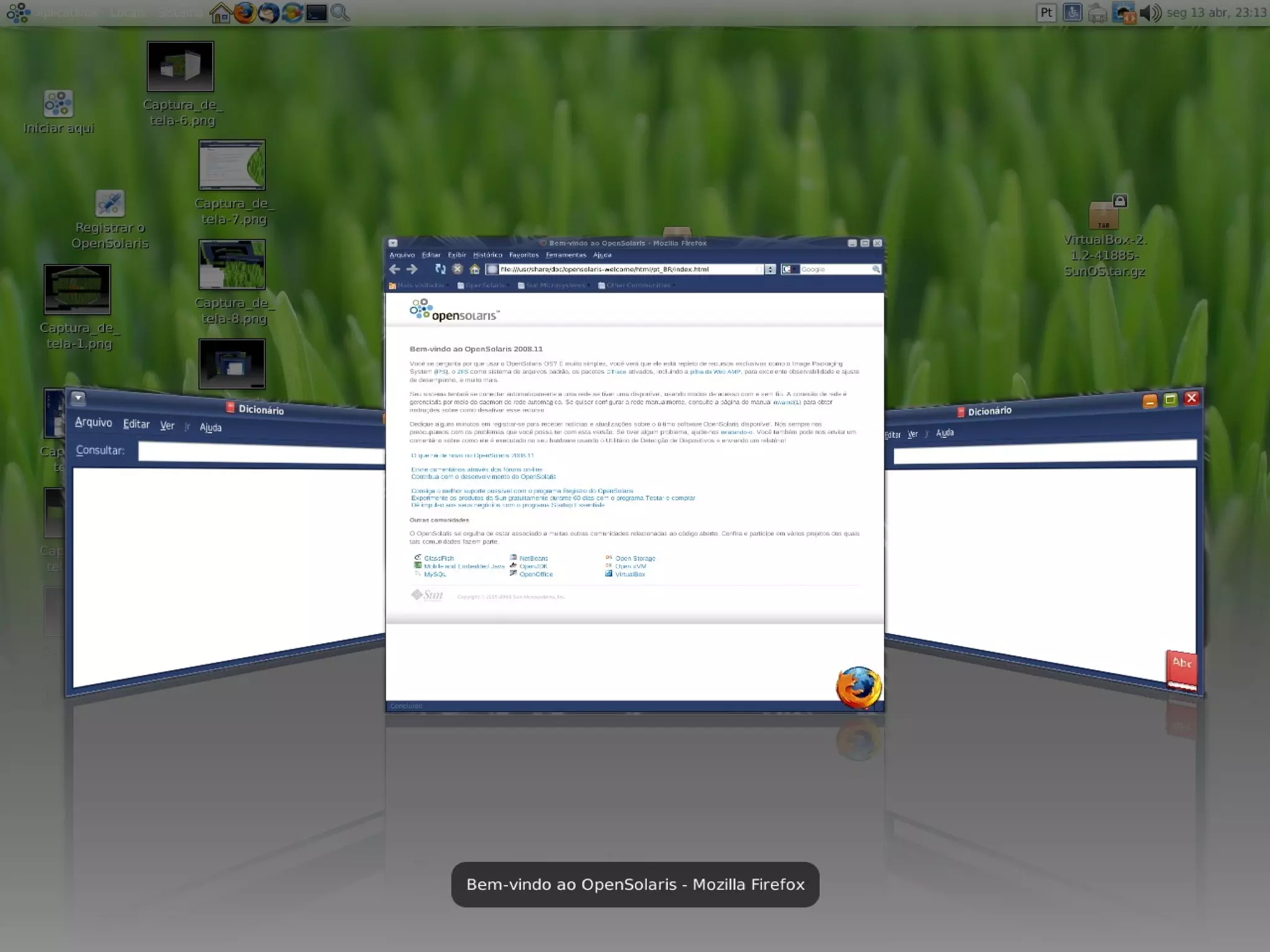This screenshot has height=952, width=1270.
Task: Open the Ferramentas menu in Firefox
Action: click(x=566, y=255)
